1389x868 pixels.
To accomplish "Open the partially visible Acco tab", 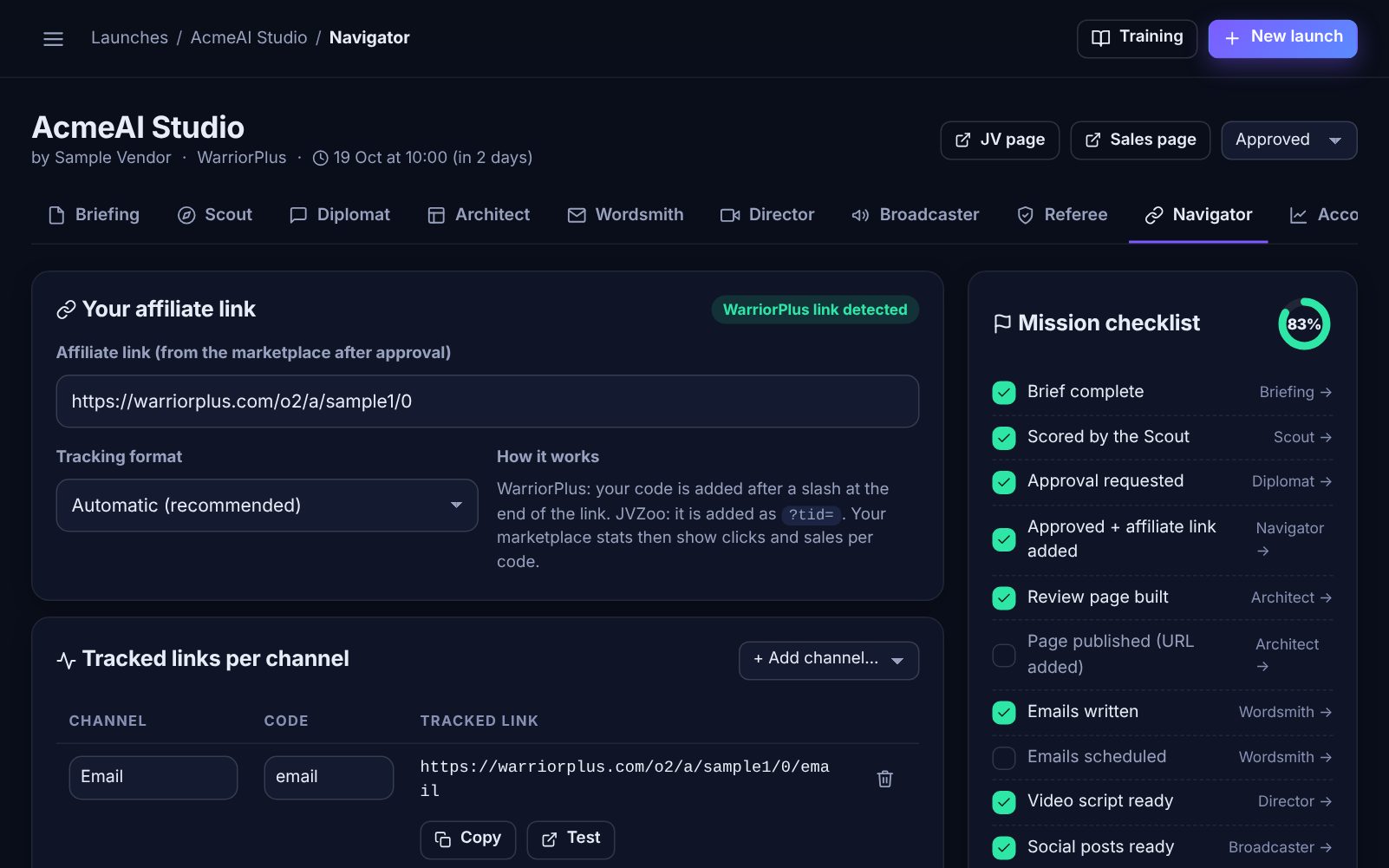I will [1323, 215].
